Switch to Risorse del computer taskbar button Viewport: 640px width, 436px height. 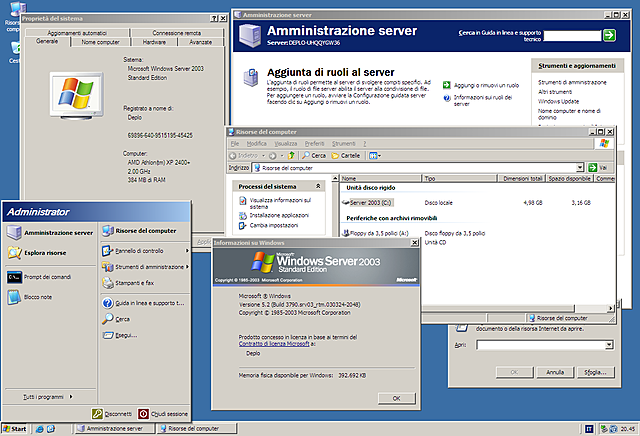[197, 429]
